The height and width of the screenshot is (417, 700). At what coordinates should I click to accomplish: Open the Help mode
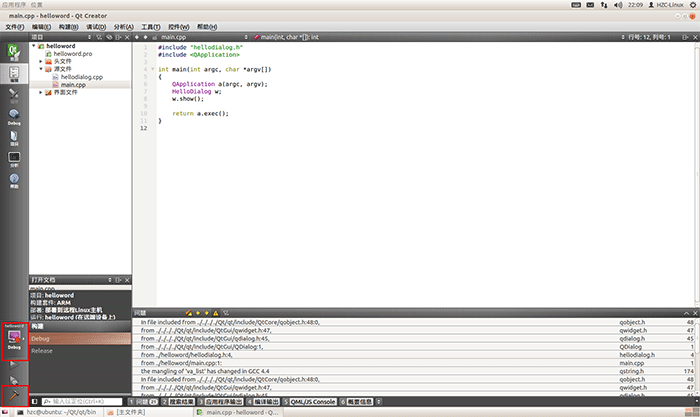pyautogui.click(x=14, y=181)
